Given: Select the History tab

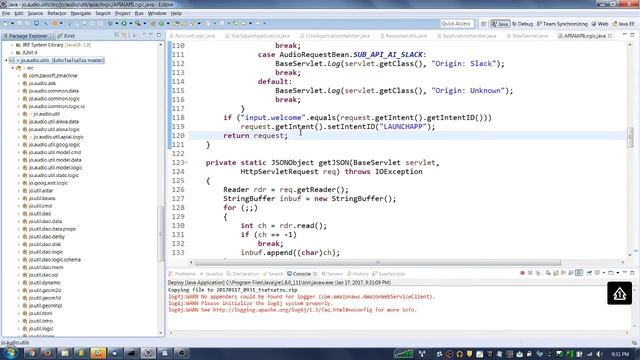Looking at the screenshot, I should click(357, 274).
